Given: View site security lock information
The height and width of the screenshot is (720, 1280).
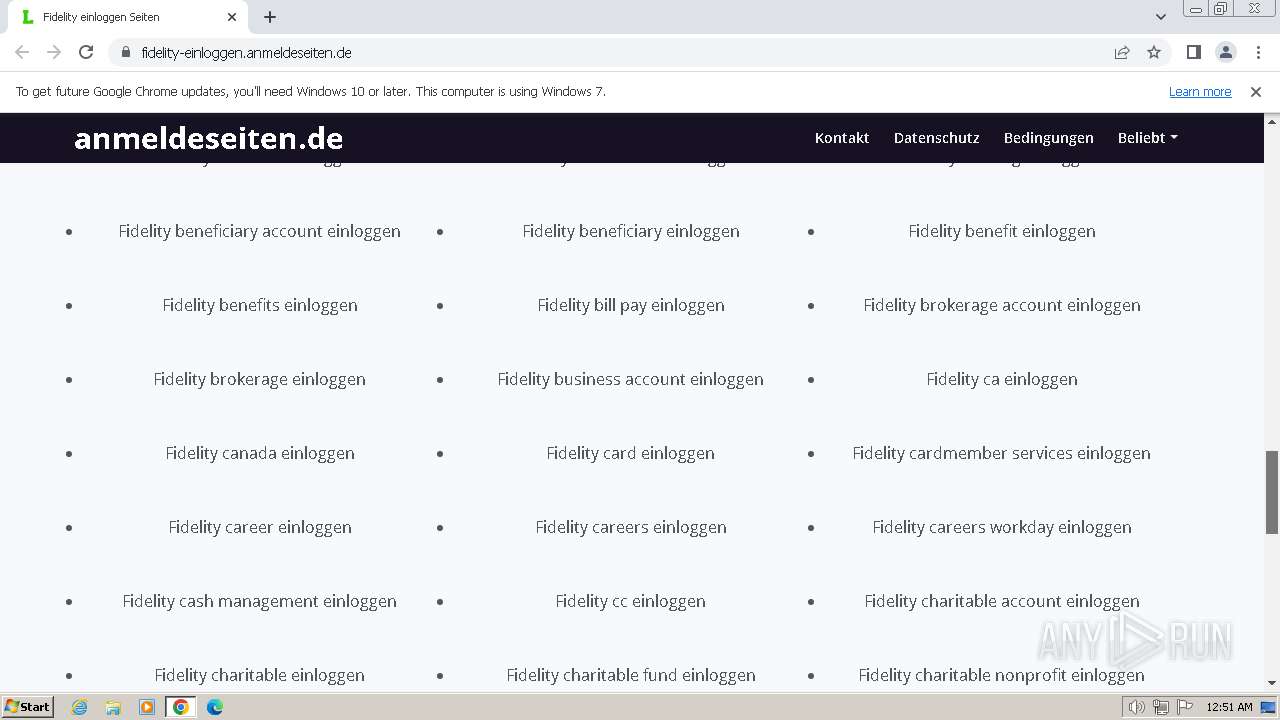Looking at the screenshot, I should (125, 52).
